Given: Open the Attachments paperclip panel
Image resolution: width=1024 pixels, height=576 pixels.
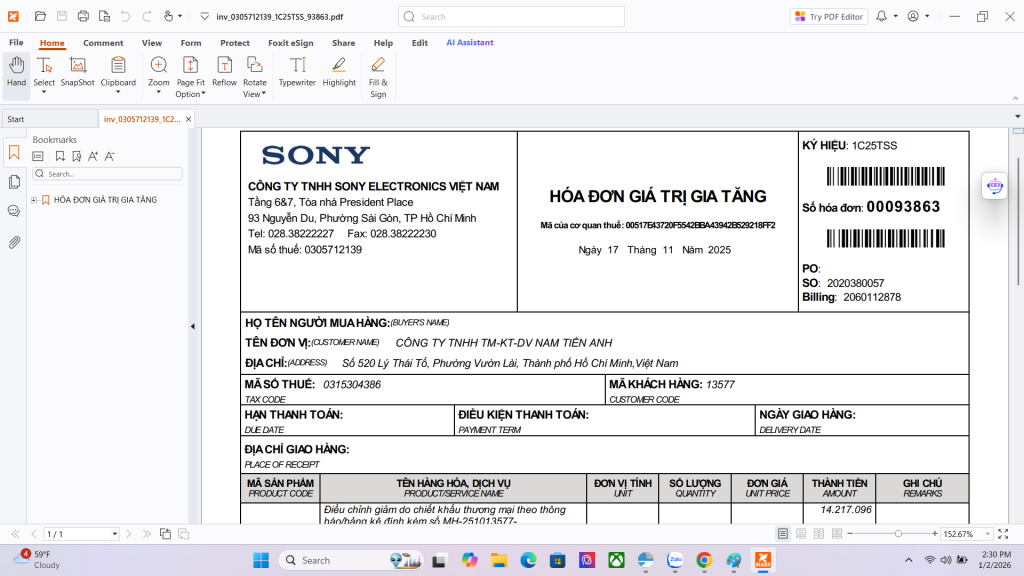Looking at the screenshot, I should point(14,242).
